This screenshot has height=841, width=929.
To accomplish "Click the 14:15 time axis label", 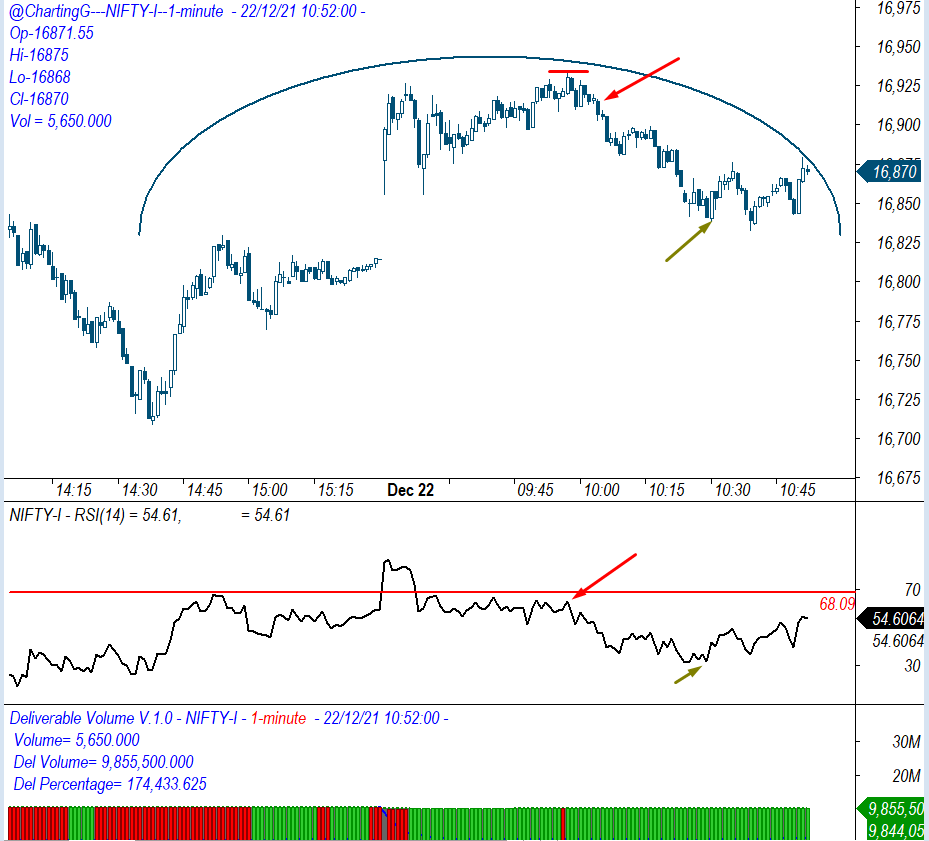I will point(73,490).
